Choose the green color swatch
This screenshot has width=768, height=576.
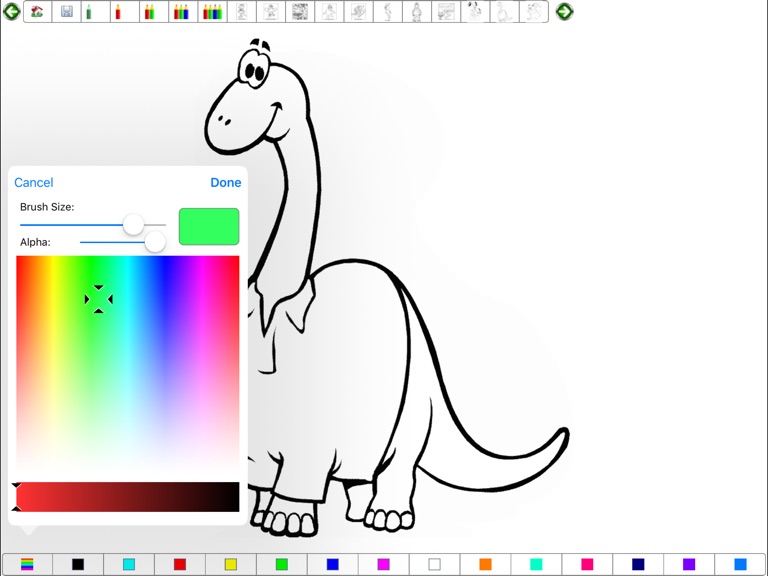click(x=282, y=564)
